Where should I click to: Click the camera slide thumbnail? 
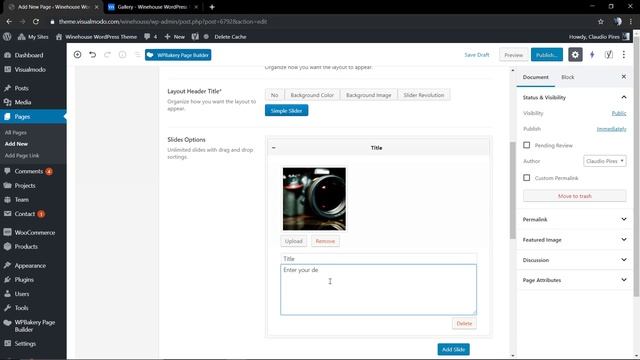point(314,199)
